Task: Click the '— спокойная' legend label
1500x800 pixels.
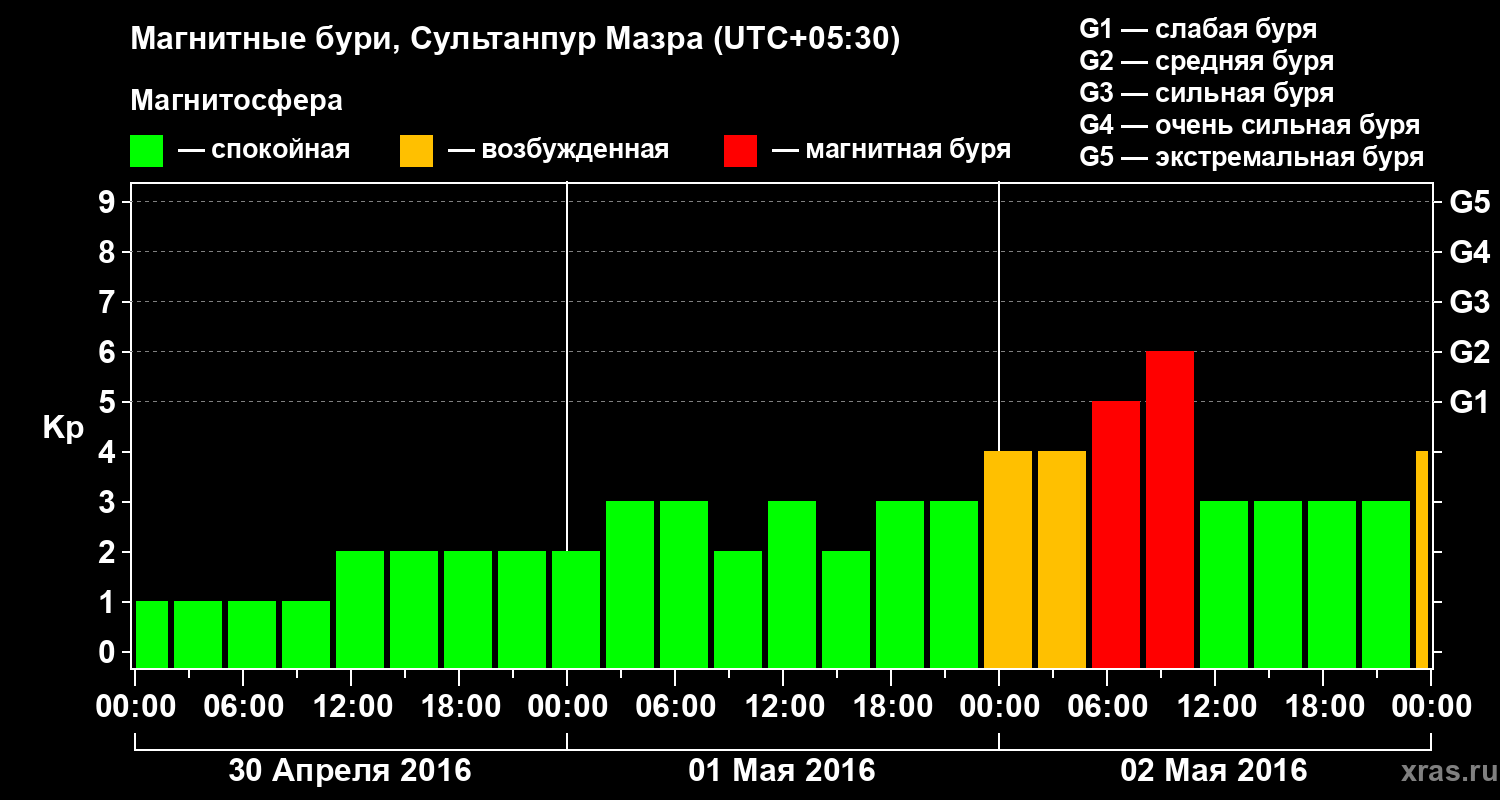Action: (264, 150)
